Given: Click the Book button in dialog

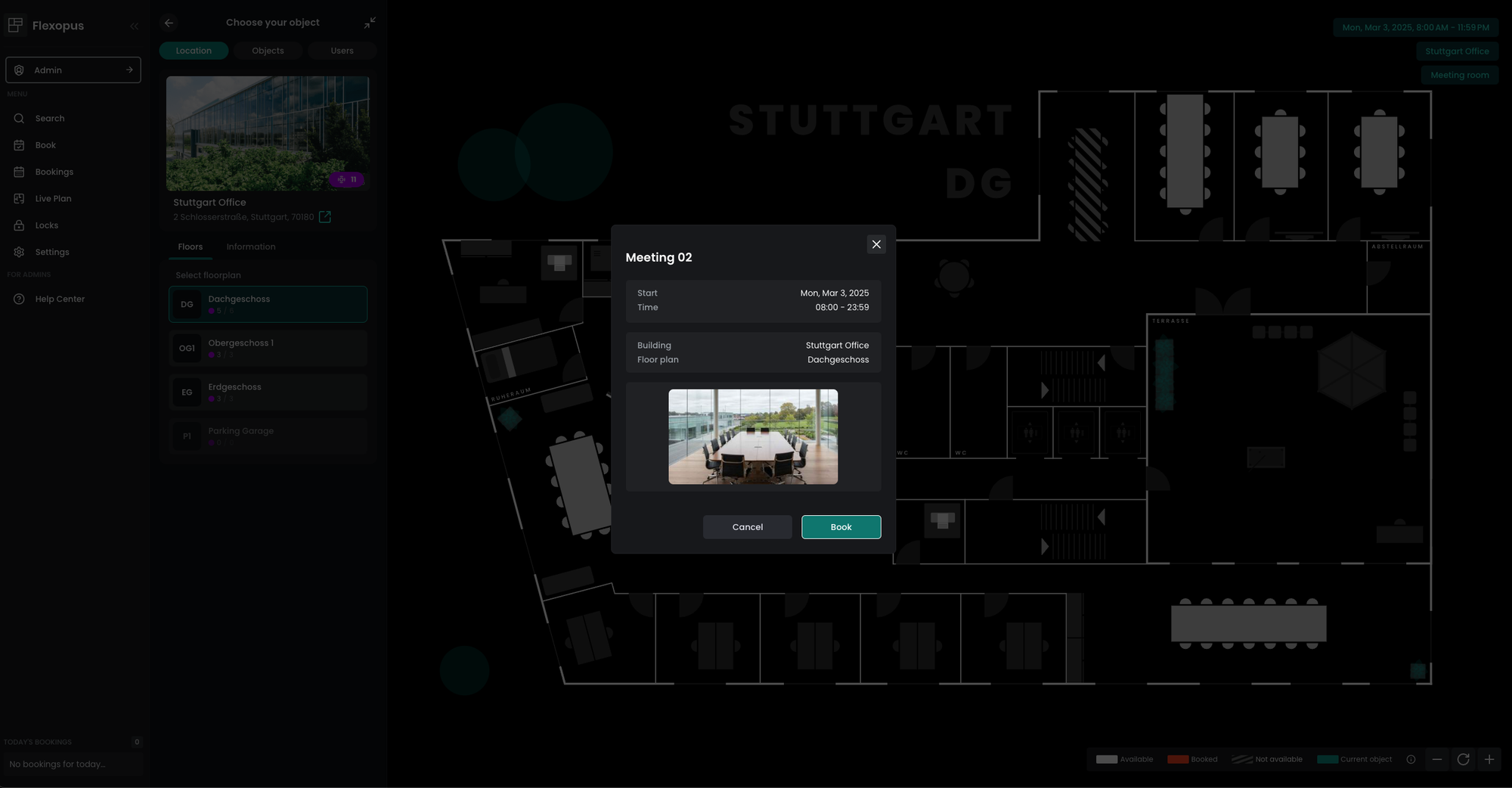Looking at the screenshot, I should pos(841,527).
